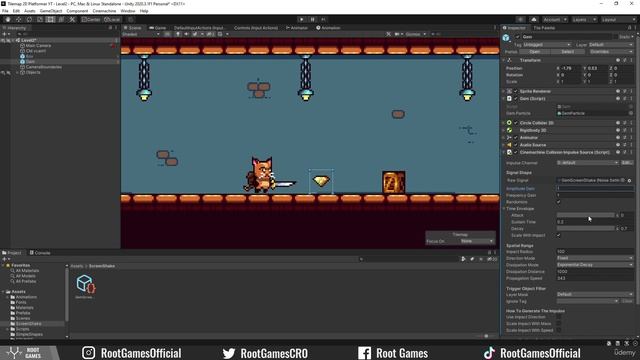Open the prefab Overrides dropdown
Image resolution: width=640 pixels, height=360 pixels.
(x=611, y=52)
